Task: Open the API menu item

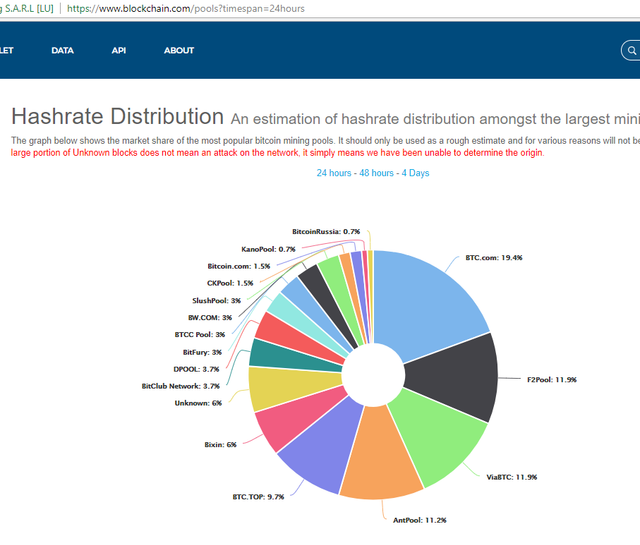Action: (119, 51)
